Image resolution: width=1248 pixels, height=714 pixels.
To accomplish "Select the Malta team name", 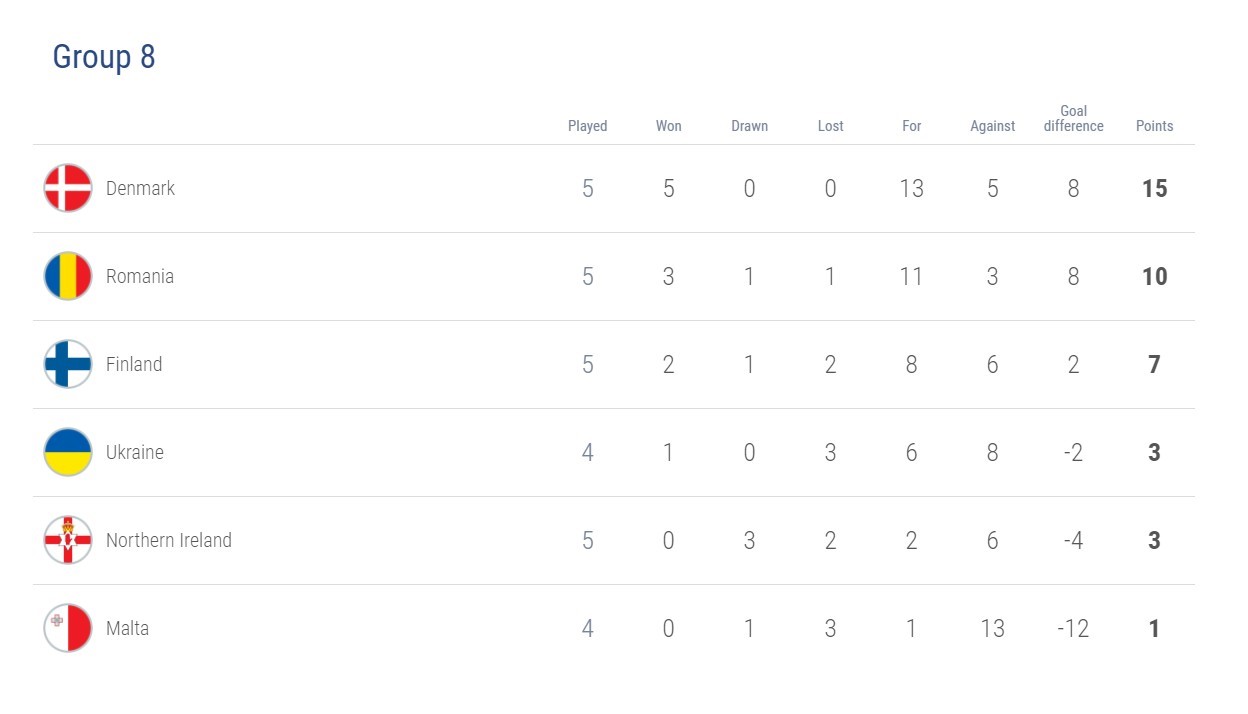I will (x=127, y=628).
